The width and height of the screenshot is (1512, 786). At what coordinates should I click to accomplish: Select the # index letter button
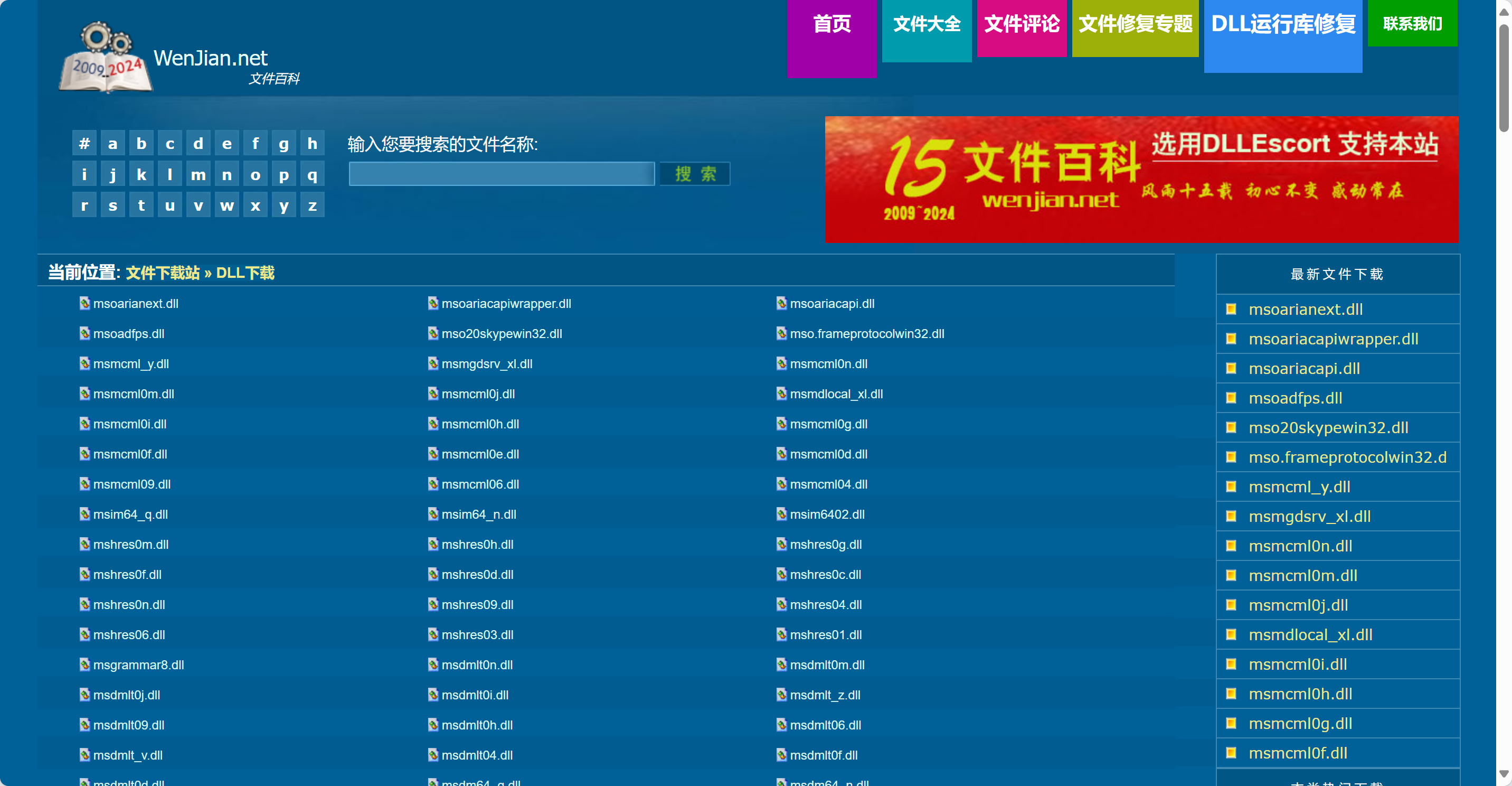pyautogui.click(x=84, y=143)
